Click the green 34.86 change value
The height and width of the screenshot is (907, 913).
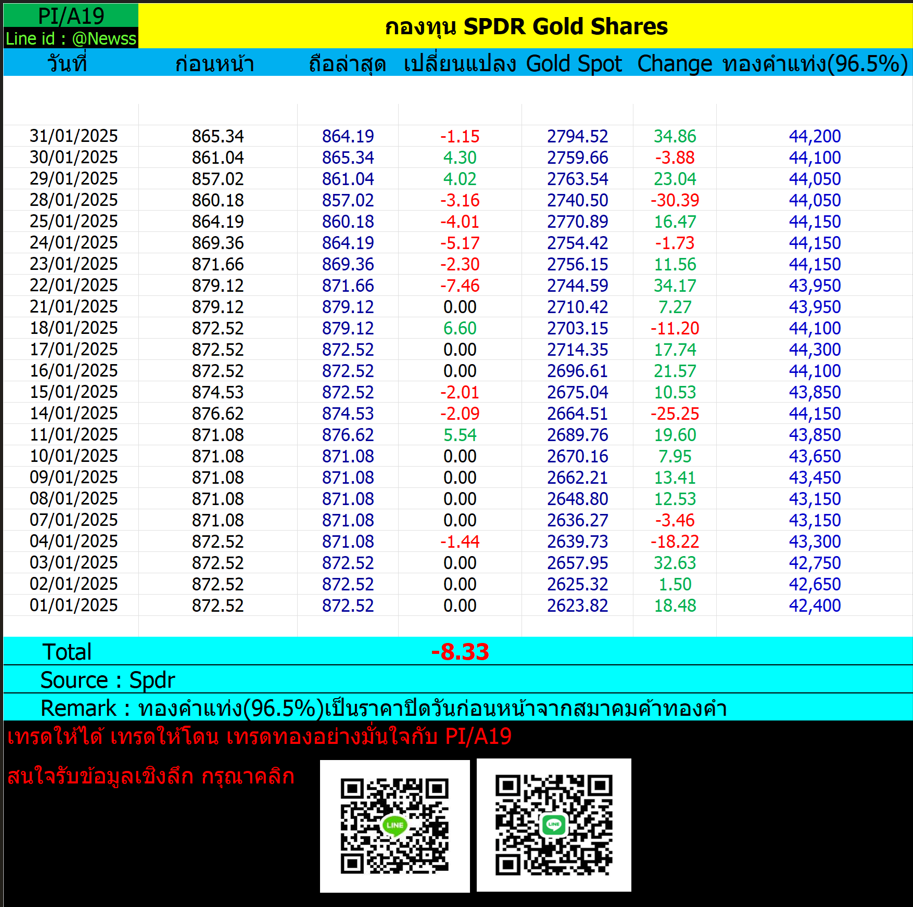tap(675, 136)
